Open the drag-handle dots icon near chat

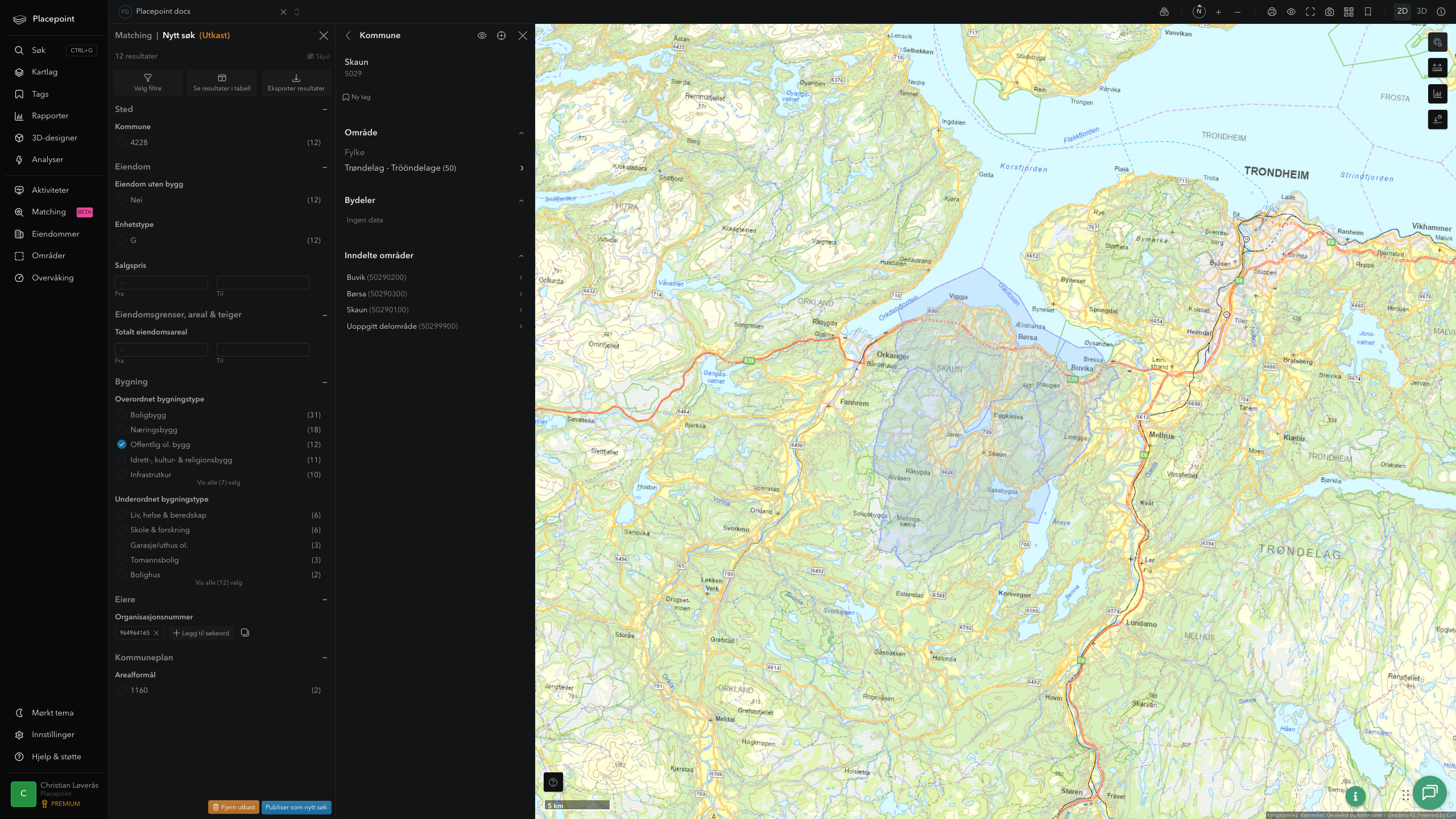coord(1405,795)
